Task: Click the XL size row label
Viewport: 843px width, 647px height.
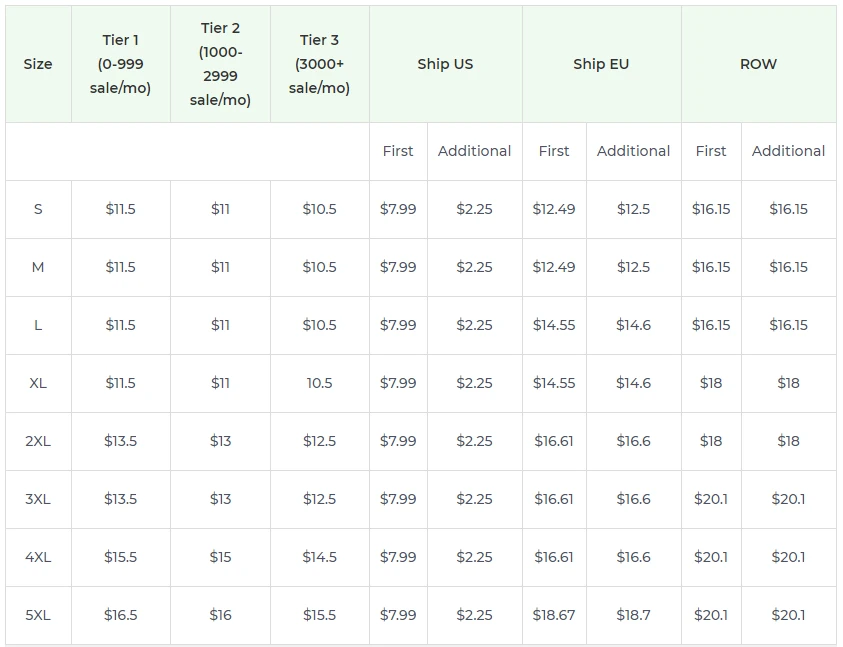Action: [x=37, y=383]
